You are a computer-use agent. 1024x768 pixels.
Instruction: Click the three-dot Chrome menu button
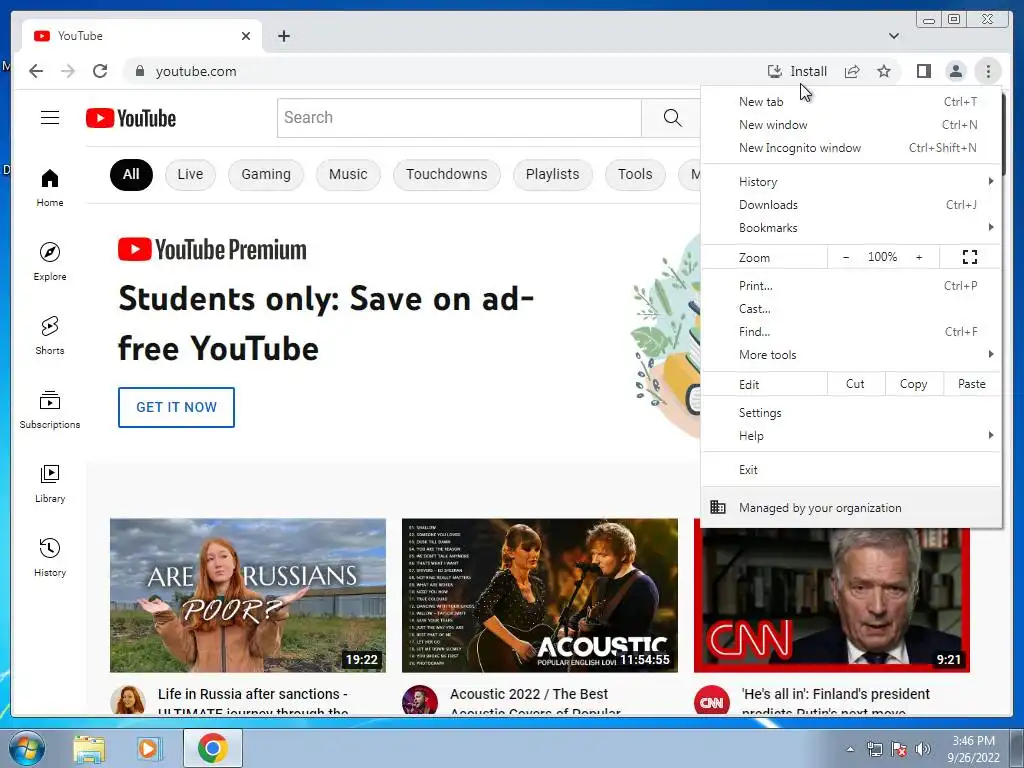point(987,71)
